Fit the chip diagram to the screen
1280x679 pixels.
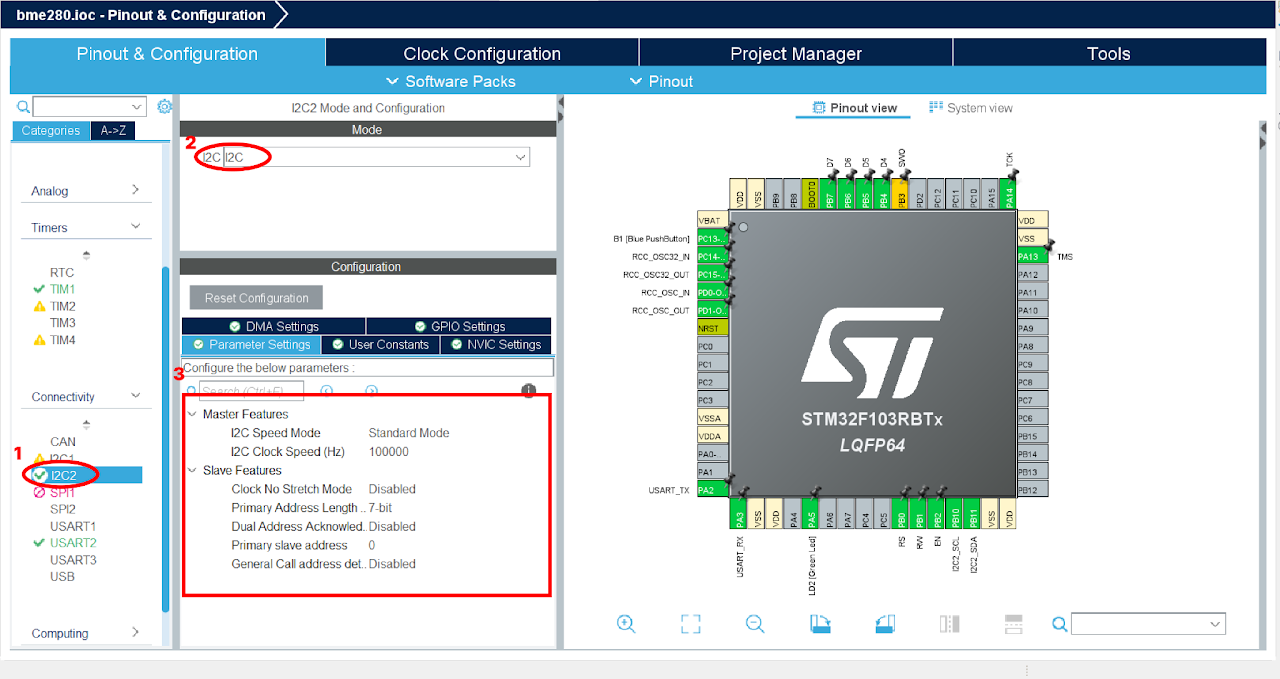tap(690, 623)
